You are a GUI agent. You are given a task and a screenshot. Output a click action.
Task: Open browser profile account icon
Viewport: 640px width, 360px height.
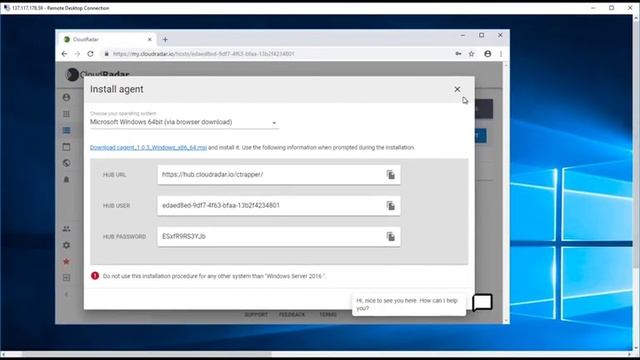[487, 54]
